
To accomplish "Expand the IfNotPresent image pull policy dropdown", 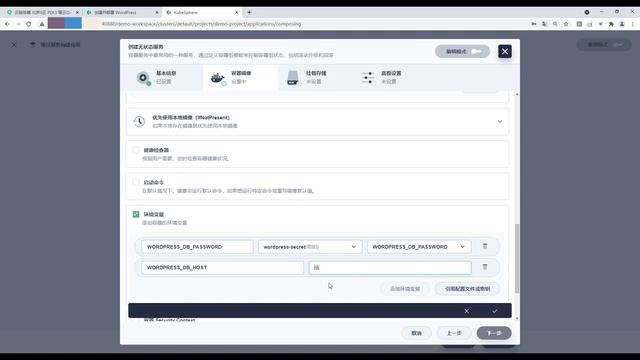I will (x=500, y=122).
